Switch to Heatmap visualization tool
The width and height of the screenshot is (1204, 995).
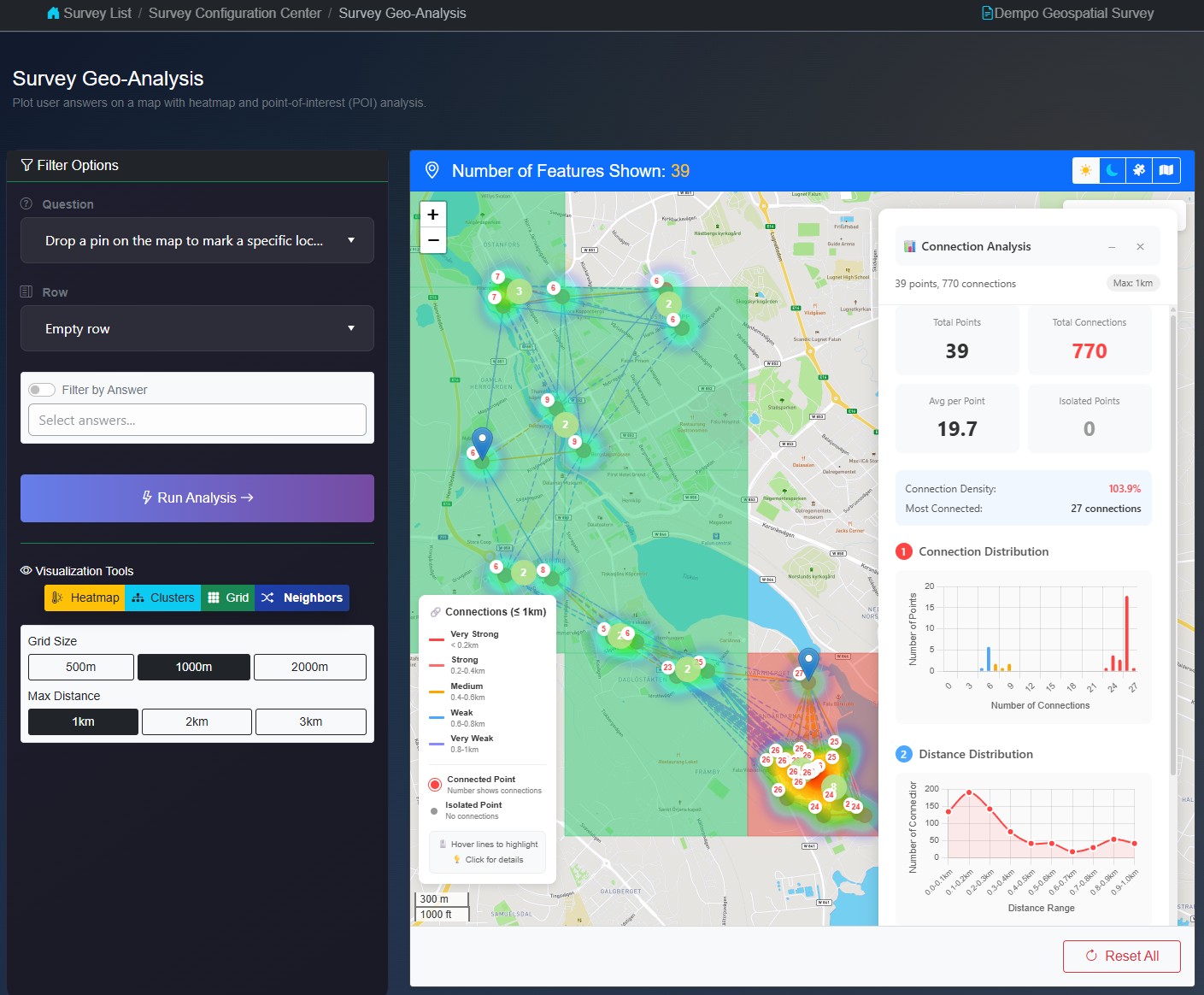[85, 598]
